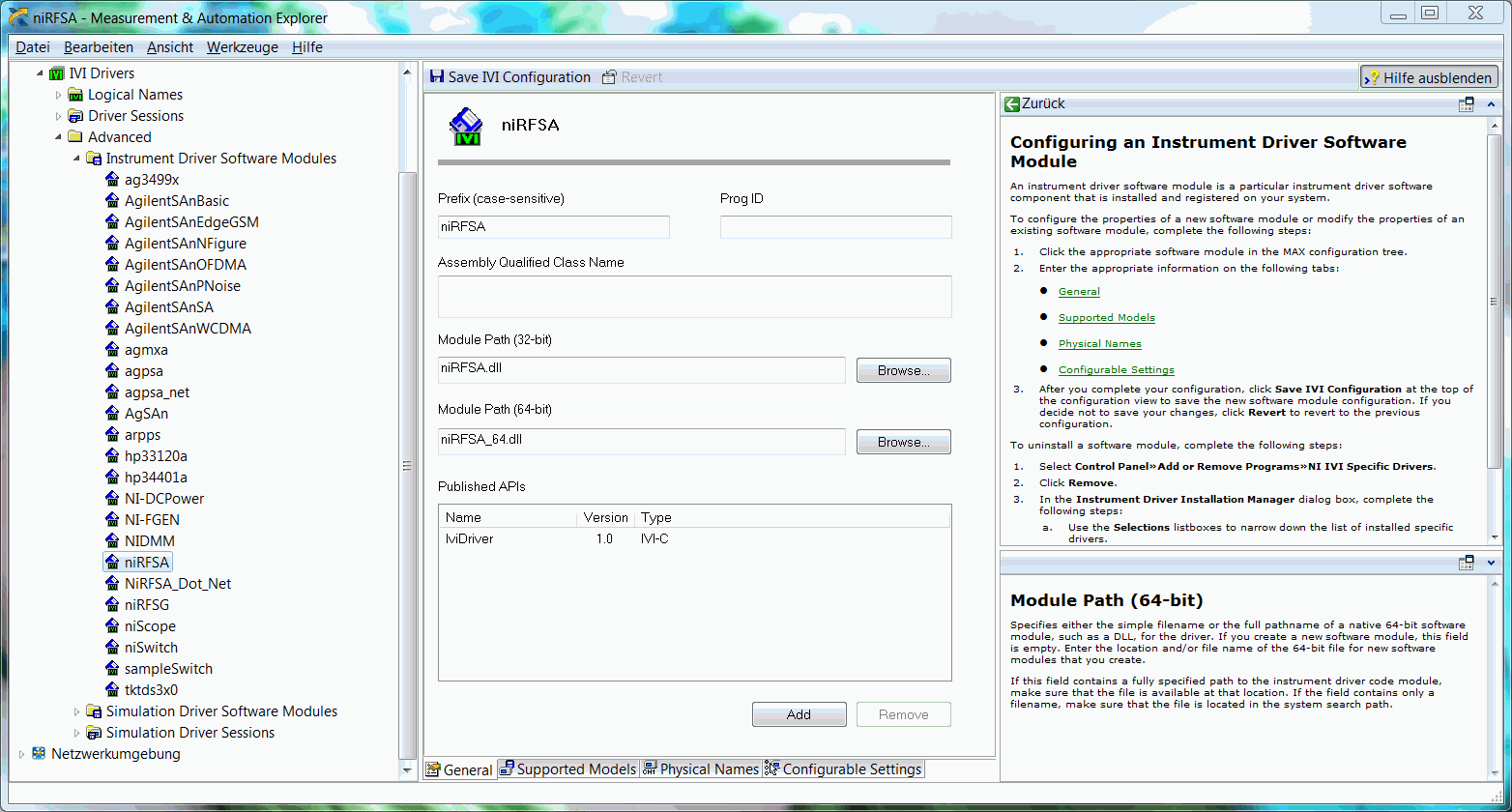The image size is (1512, 812).
Task: Select the IviDriver row in Published APIs
Action: coord(694,538)
